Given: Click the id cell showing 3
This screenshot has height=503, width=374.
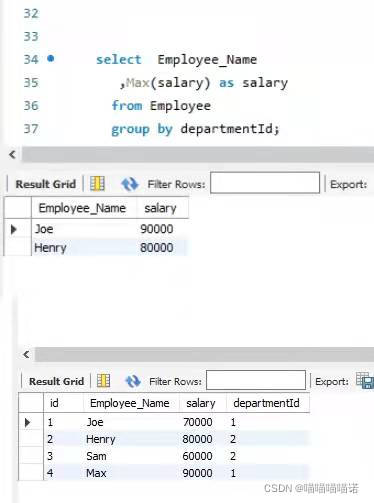Looking at the screenshot, I should tap(63, 456).
